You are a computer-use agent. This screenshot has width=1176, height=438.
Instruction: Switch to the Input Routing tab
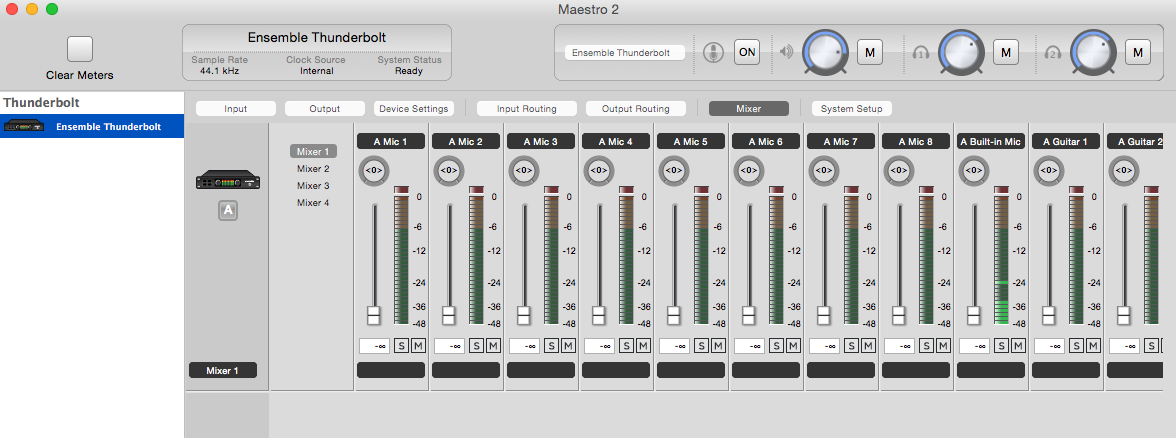point(526,108)
